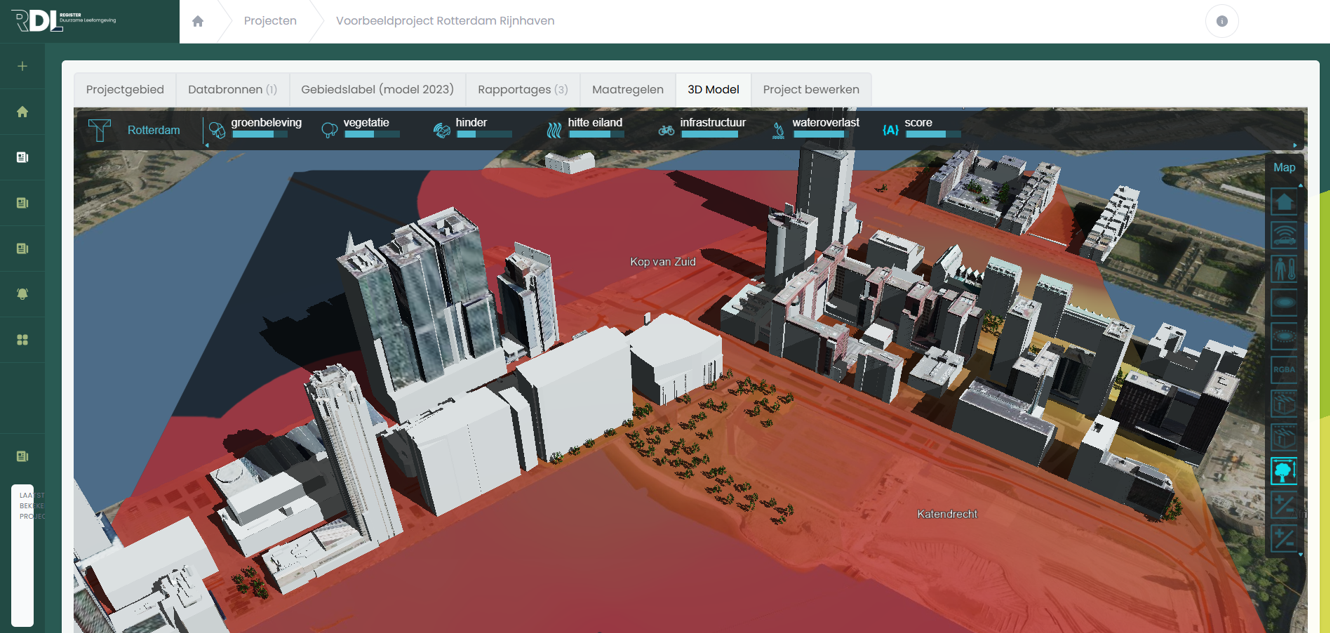Open the info icon at top right
This screenshot has width=1330, height=633.
[1221, 21]
